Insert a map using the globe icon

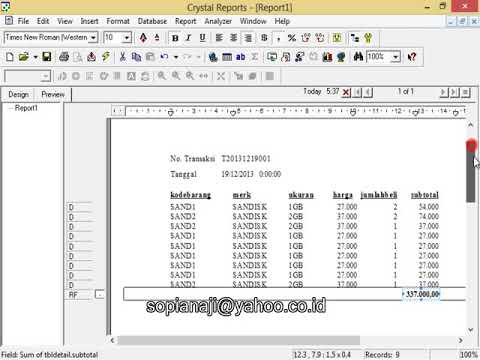pyautogui.click(x=341, y=57)
